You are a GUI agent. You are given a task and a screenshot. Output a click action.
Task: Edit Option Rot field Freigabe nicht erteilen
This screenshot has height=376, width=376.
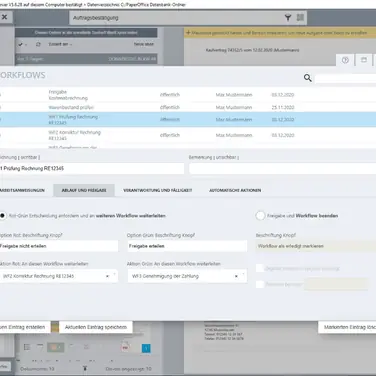click(x=59, y=246)
